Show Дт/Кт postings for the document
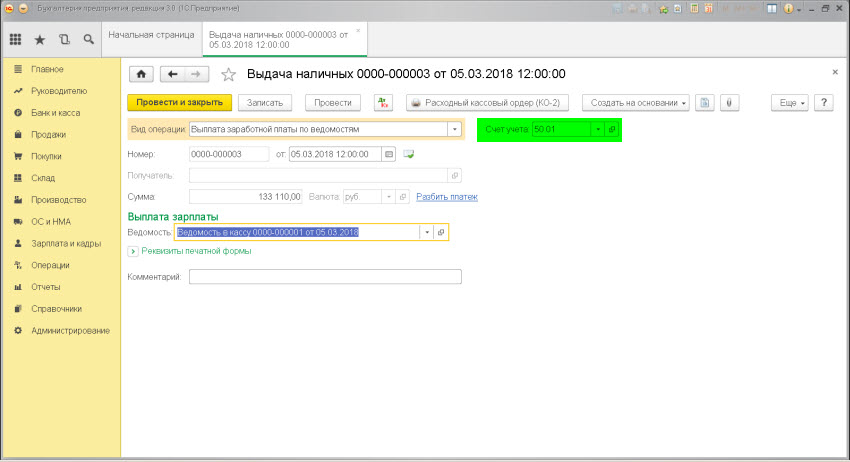Screen dimensions: 850x462 point(383,102)
